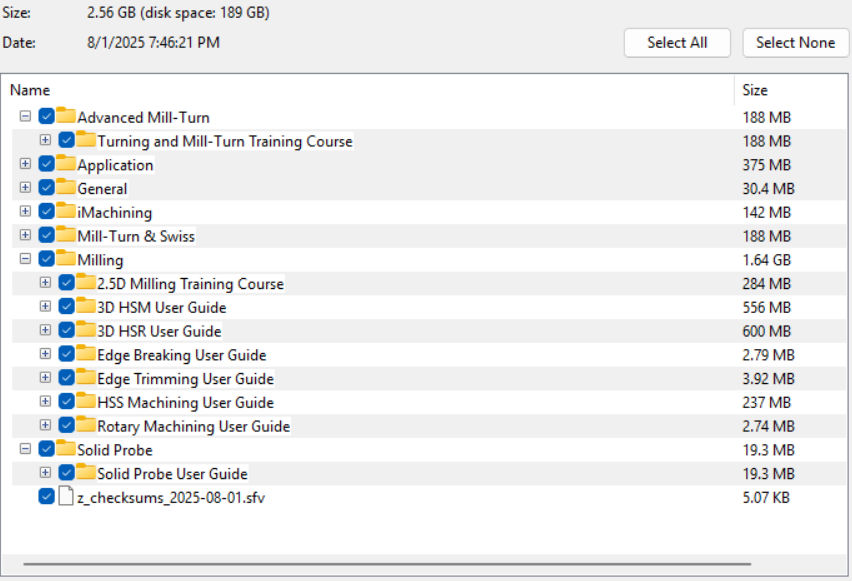Uncheck the Mill-Turn & Swiss folder
Image resolution: width=852 pixels, height=581 pixels.
[x=46, y=235]
